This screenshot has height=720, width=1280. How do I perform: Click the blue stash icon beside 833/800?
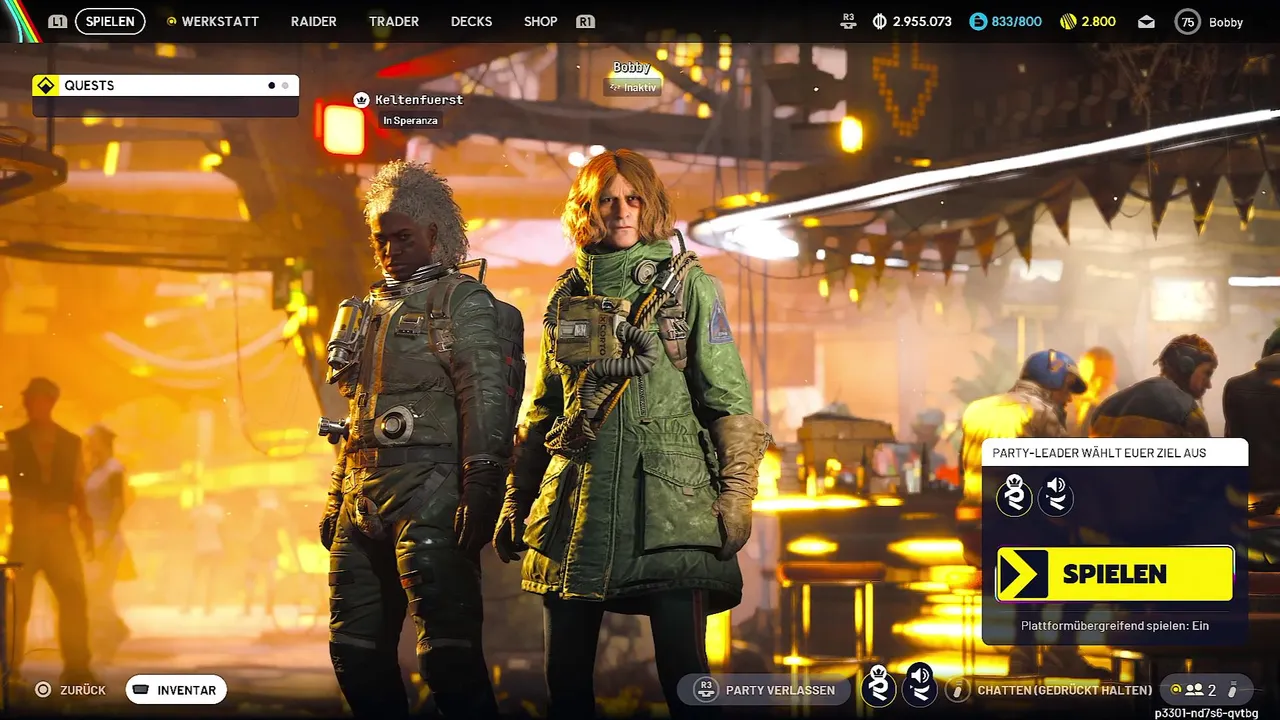pyautogui.click(x=978, y=21)
